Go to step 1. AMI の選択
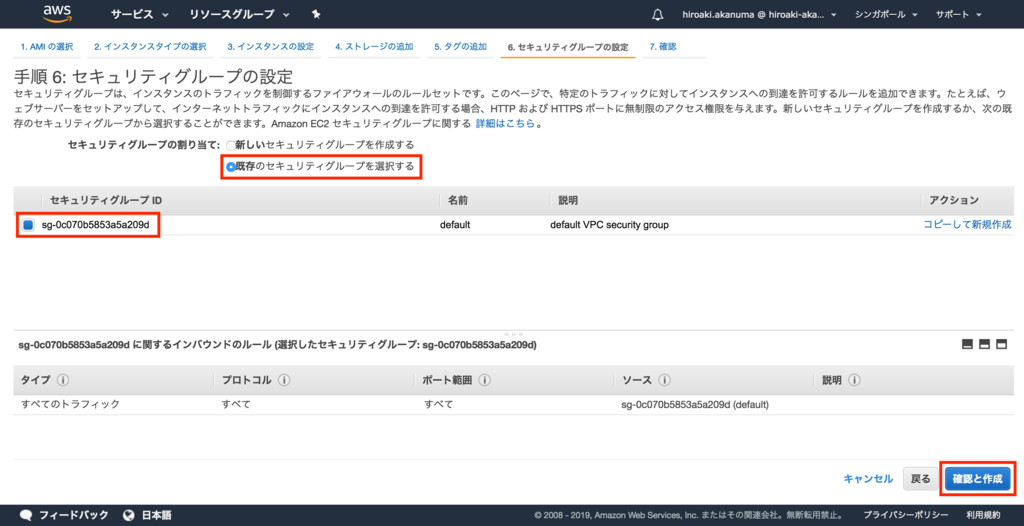This screenshot has height=526, width=1024. (x=46, y=47)
